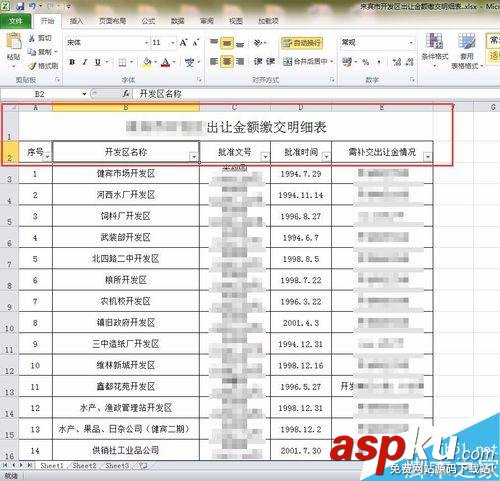This screenshot has height=481, width=500.
Task: Select the Cut scissors icon
Action: 32,38
